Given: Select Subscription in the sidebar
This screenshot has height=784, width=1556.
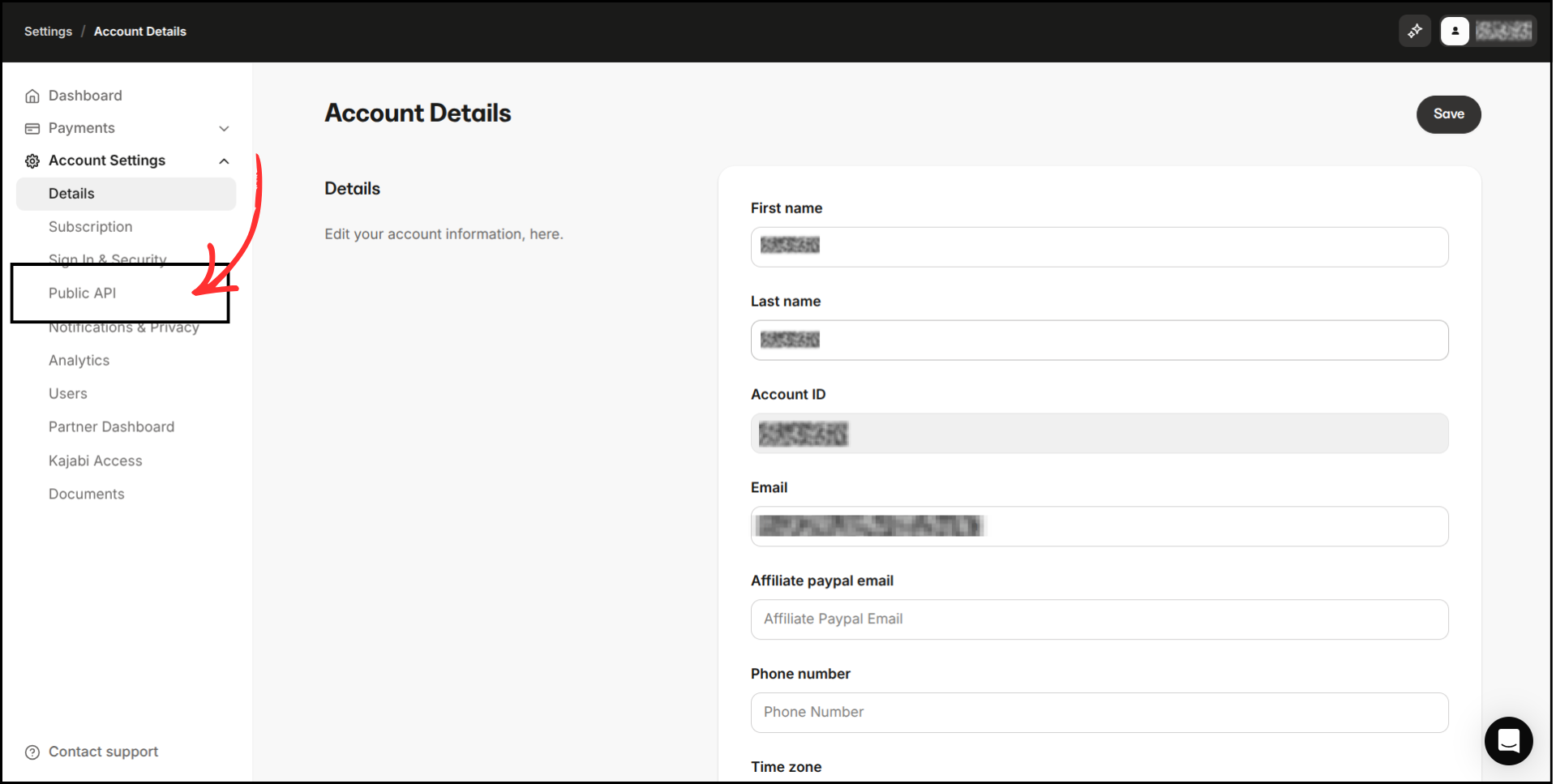Looking at the screenshot, I should [90, 226].
